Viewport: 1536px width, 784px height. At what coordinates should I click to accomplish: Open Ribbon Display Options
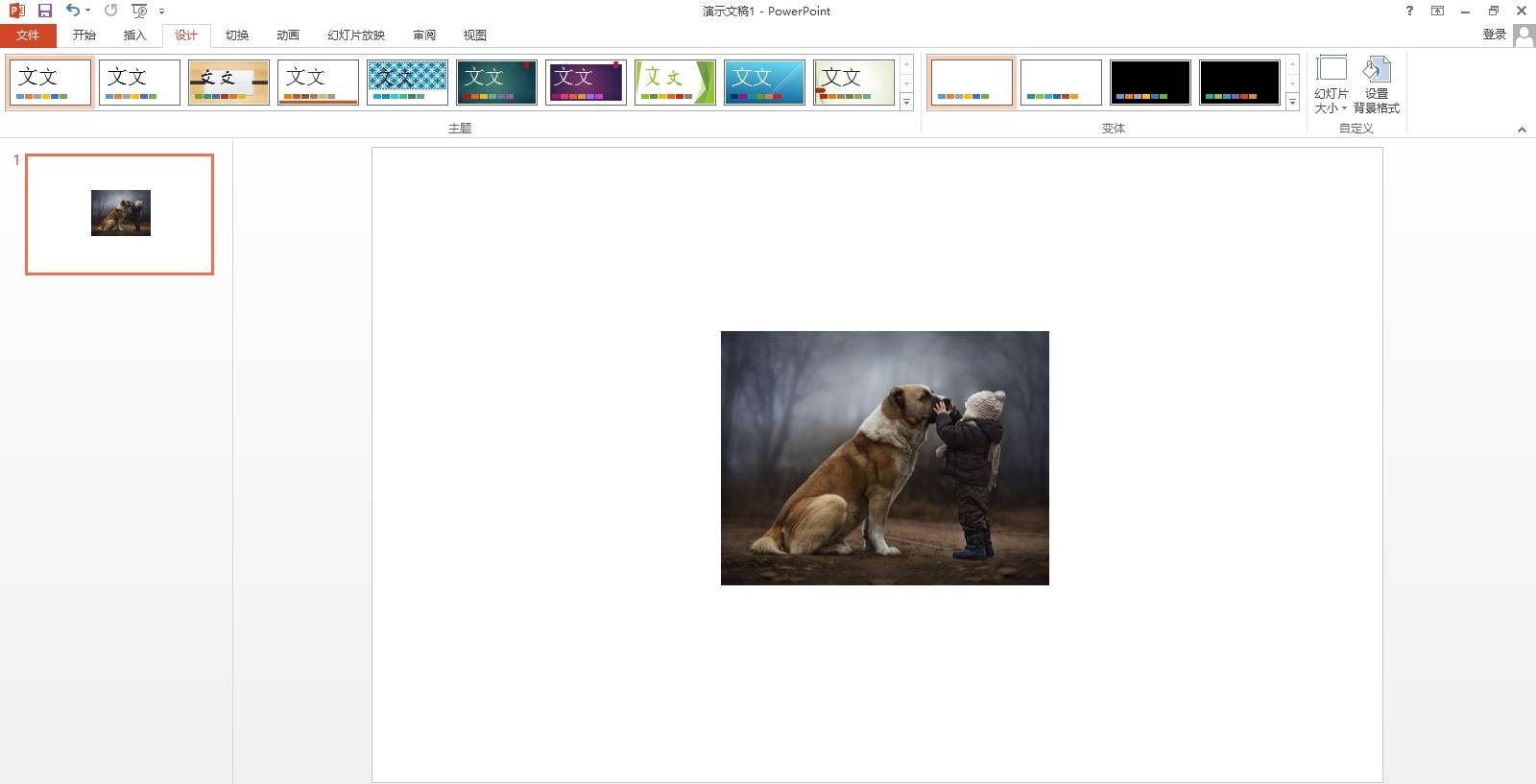[x=1437, y=12]
